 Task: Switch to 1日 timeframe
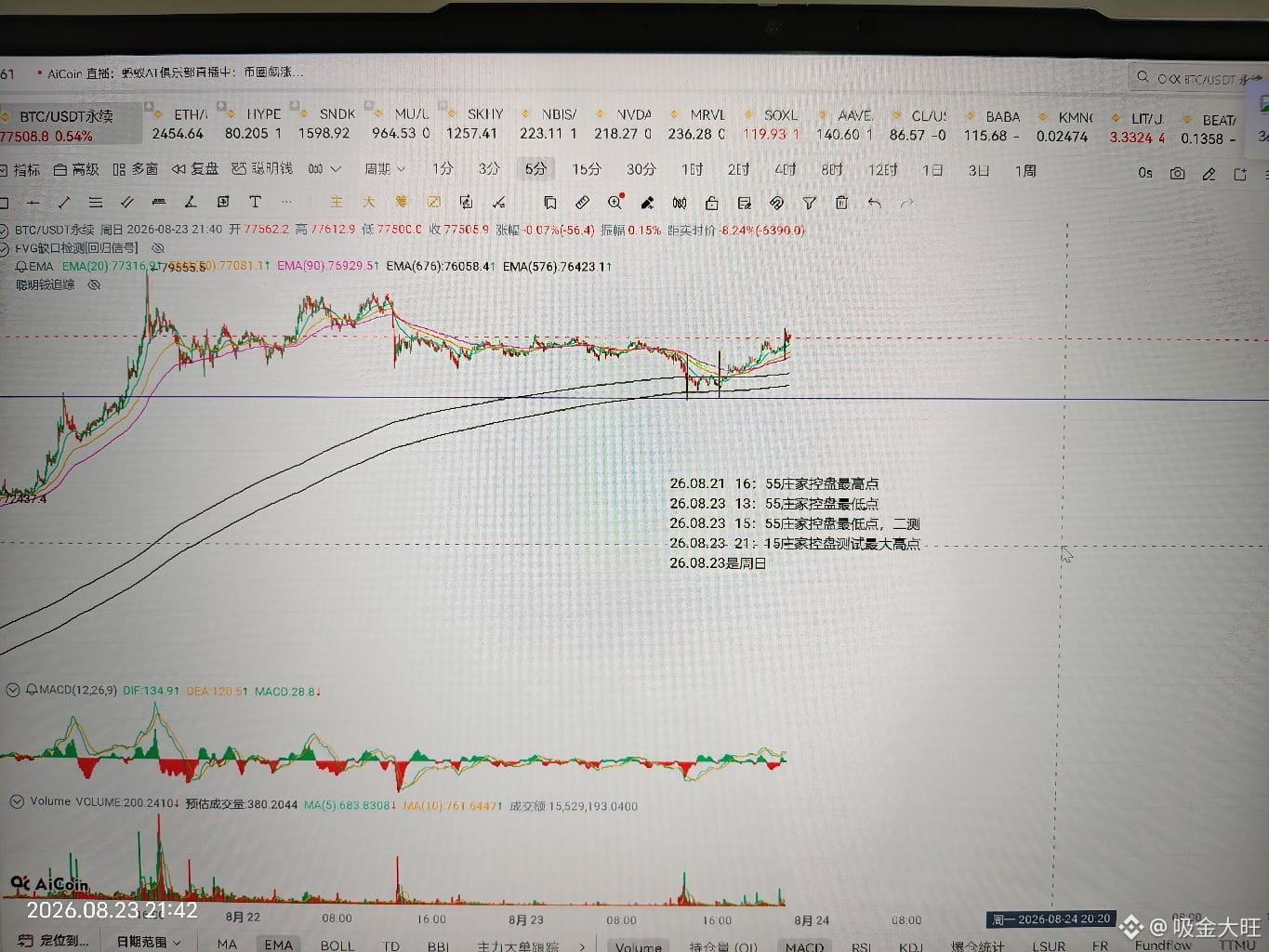coord(932,170)
